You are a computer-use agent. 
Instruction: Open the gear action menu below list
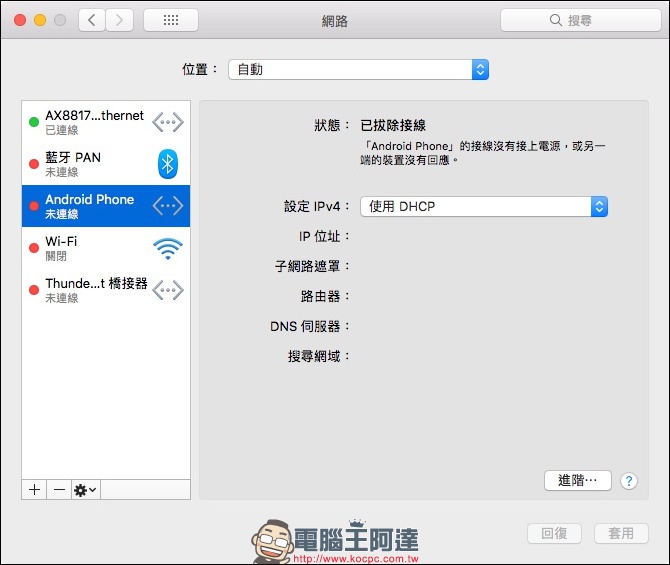(85, 489)
